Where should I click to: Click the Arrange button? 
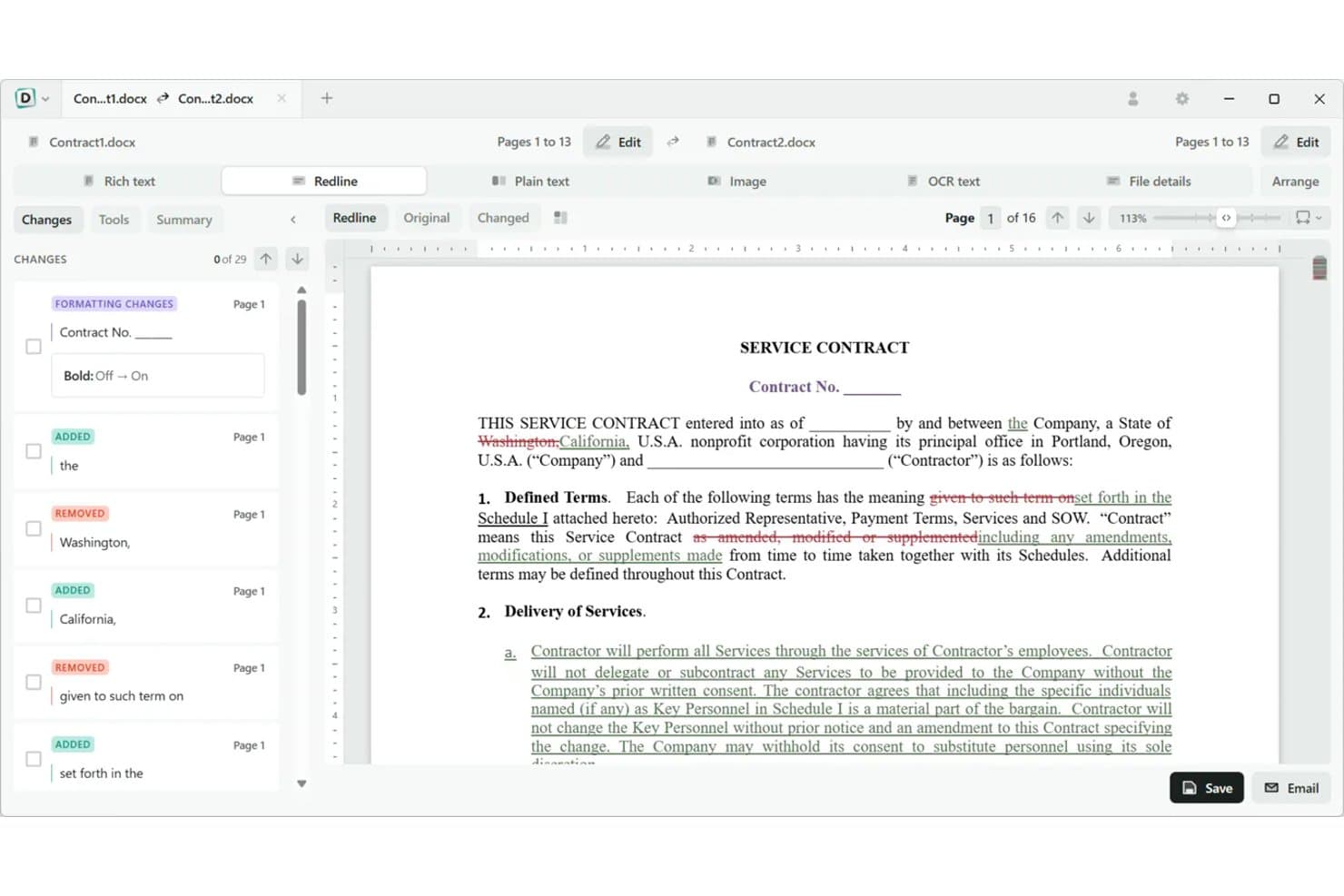coord(1295,181)
